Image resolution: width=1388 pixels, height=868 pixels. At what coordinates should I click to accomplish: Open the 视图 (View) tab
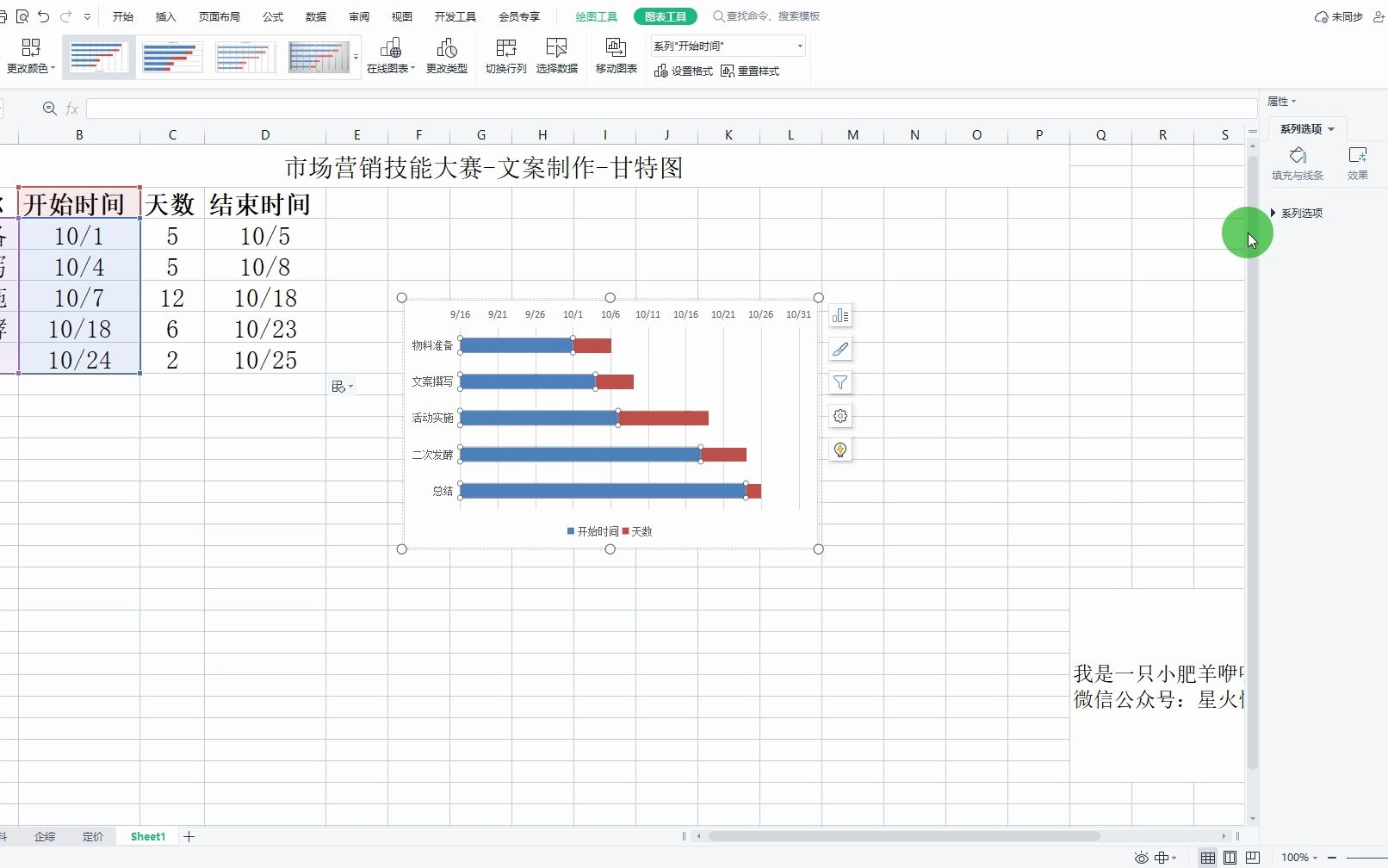[x=402, y=16]
